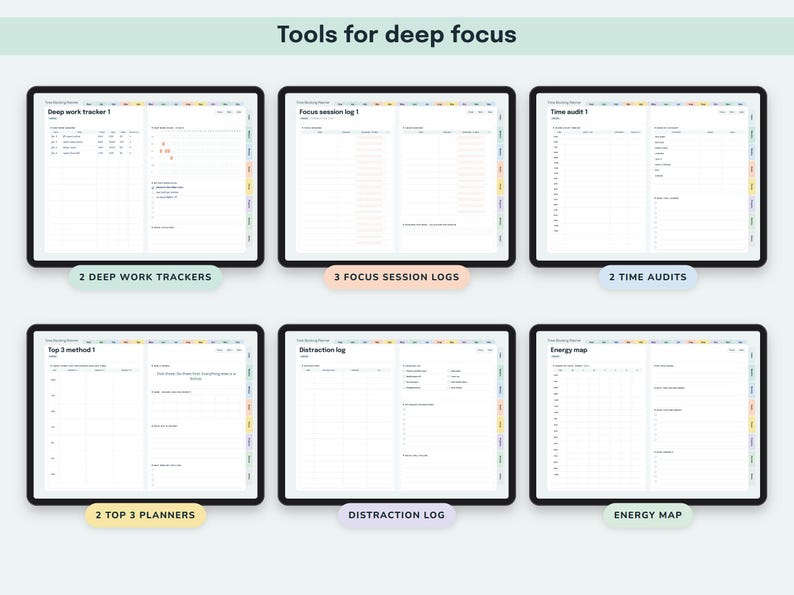Click the '3 FOCUS SESSION LOGS' peach label
The image size is (794, 595).
pos(396,277)
